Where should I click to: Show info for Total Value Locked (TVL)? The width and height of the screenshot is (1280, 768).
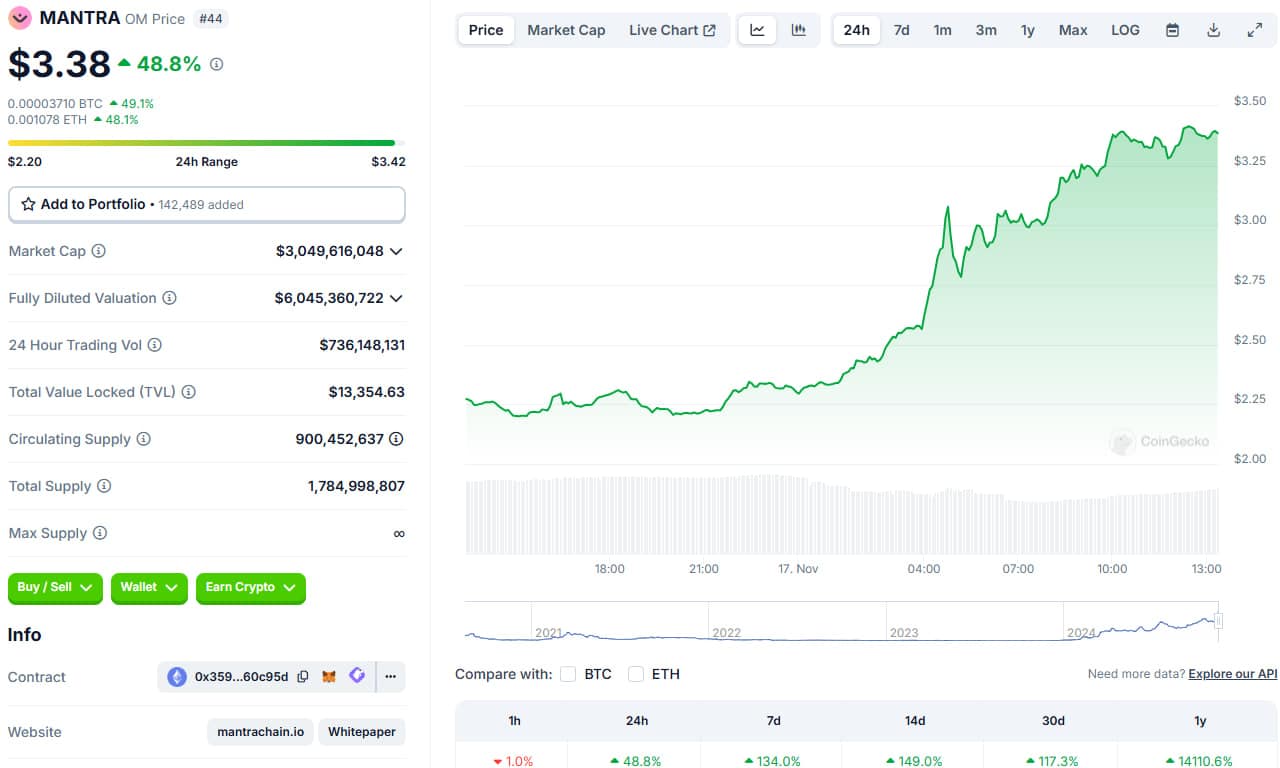coord(189,392)
